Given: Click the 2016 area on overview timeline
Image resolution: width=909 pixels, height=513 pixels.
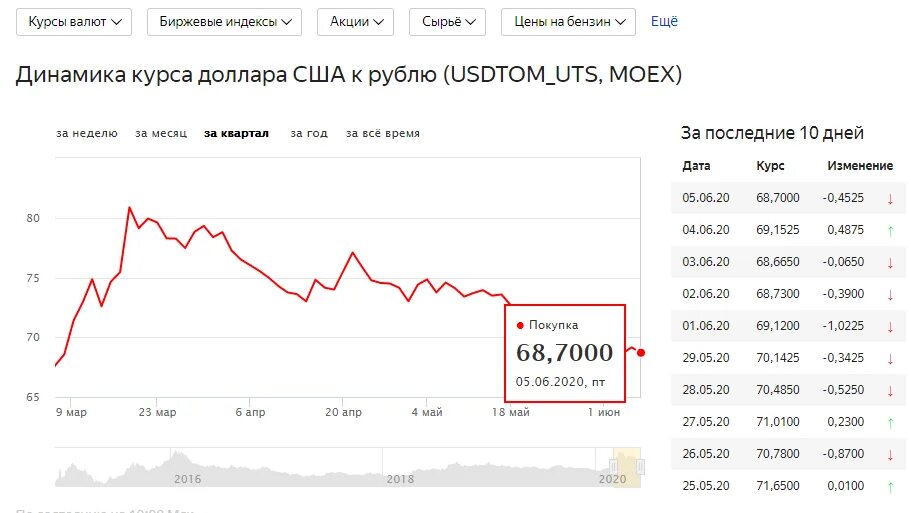Looking at the screenshot, I should (x=187, y=479).
